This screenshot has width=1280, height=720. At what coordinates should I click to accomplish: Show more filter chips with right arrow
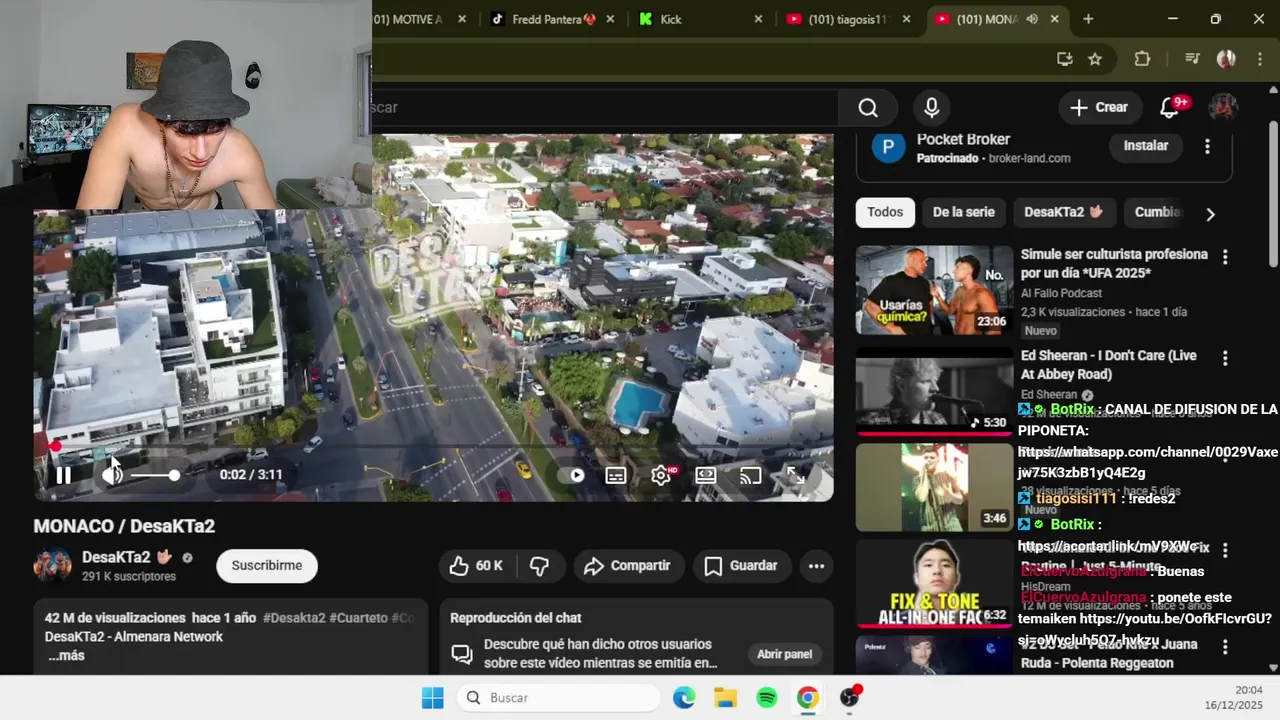coord(1210,213)
